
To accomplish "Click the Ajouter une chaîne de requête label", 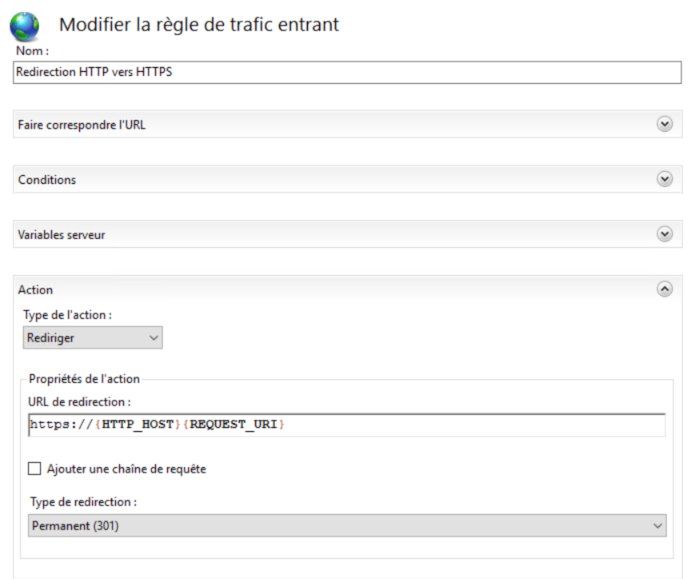I will (126, 468).
